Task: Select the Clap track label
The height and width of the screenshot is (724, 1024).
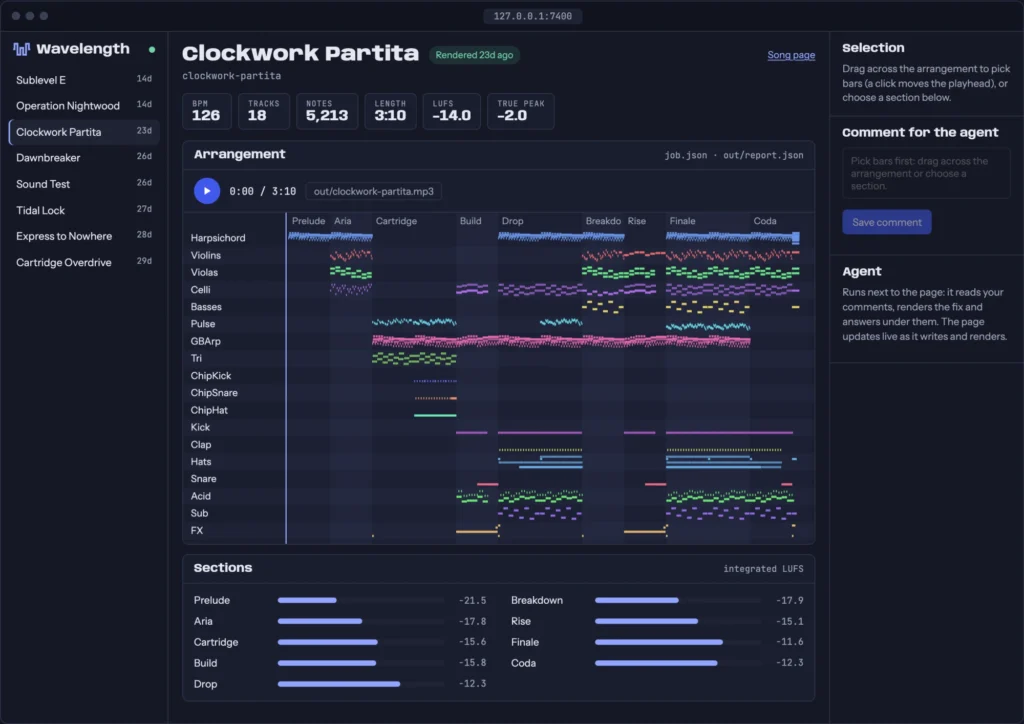Action: click(200, 445)
